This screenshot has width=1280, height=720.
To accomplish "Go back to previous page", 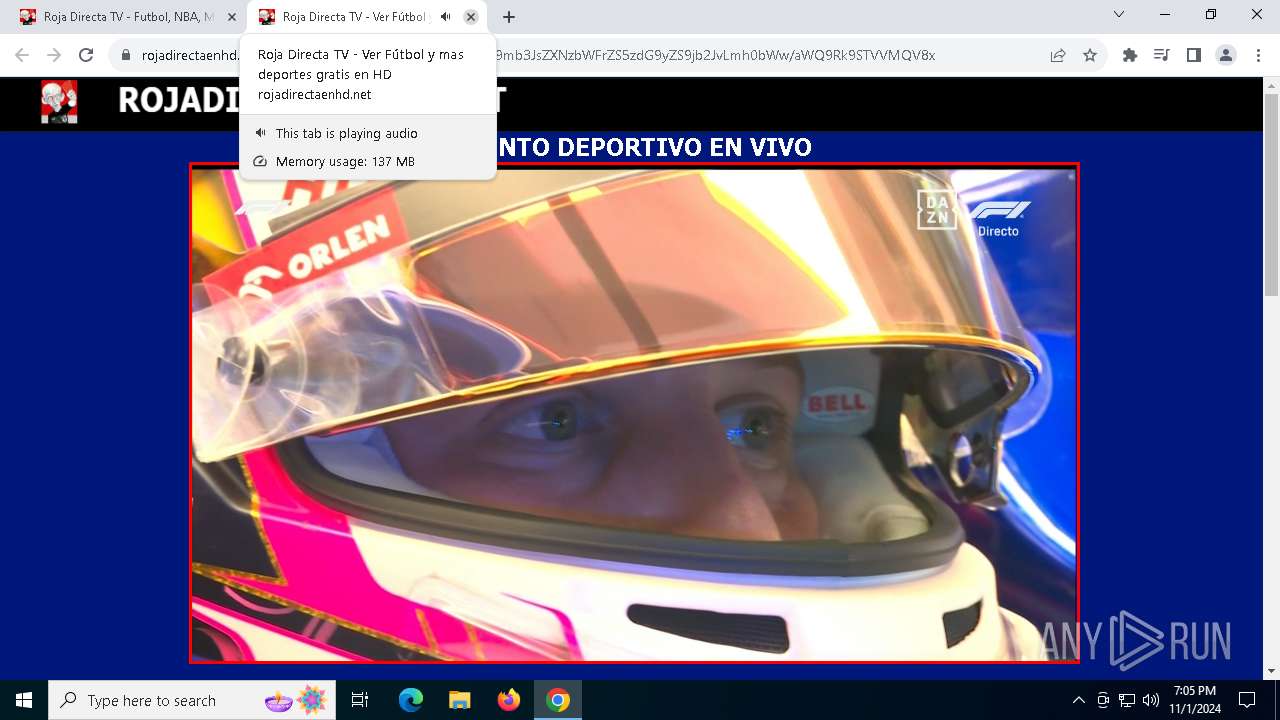I will (x=22, y=55).
